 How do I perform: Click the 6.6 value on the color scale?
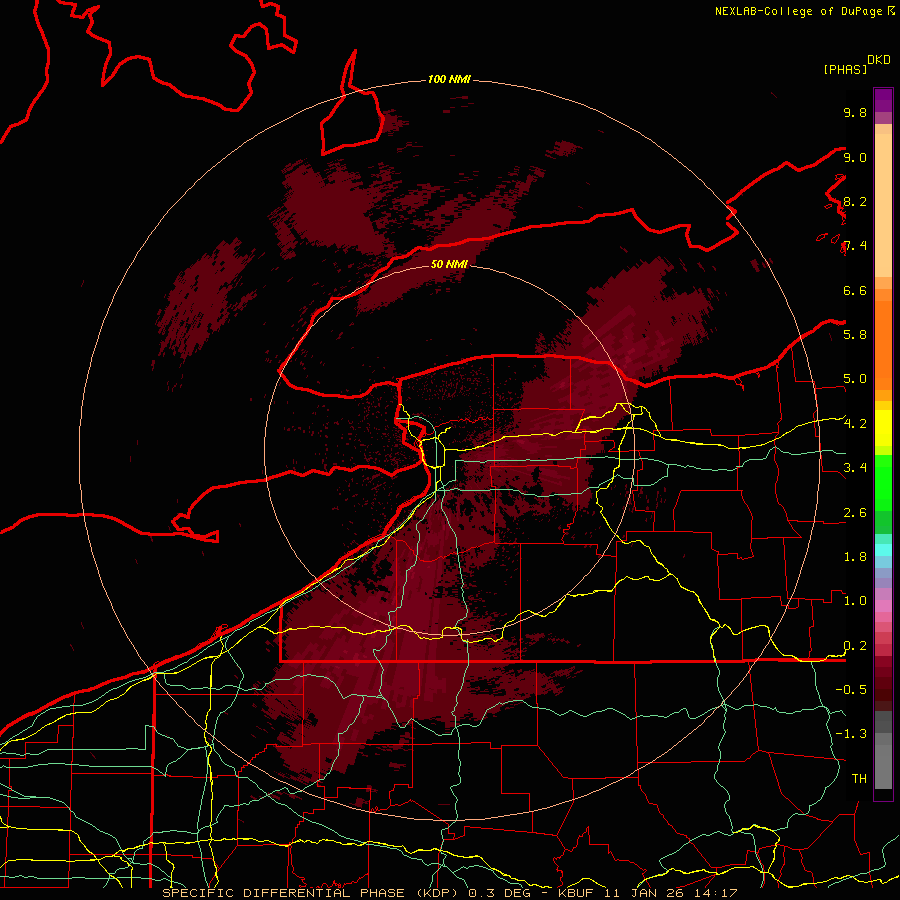coord(855,290)
